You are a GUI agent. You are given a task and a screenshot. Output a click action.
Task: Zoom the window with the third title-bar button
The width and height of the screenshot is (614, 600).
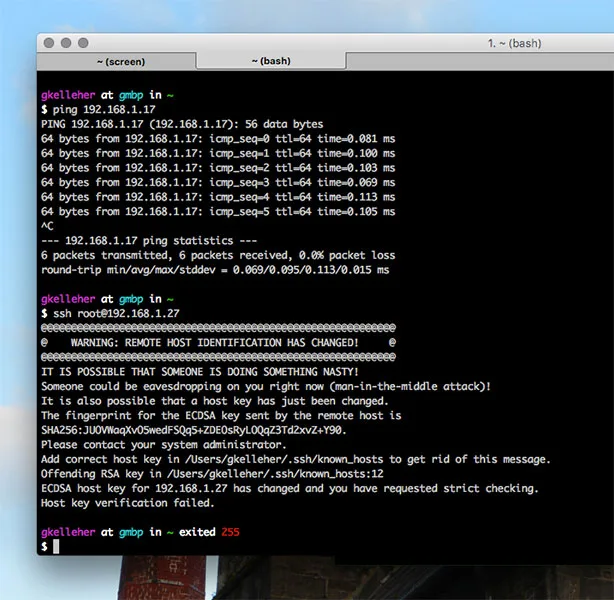pyautogui.click(x=83, y=43)
